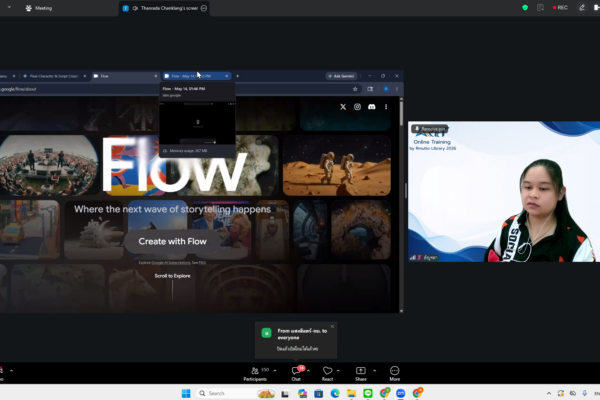Click the Flow page vertical scrollbar
600x400 pixels.
tap(401, 113)
